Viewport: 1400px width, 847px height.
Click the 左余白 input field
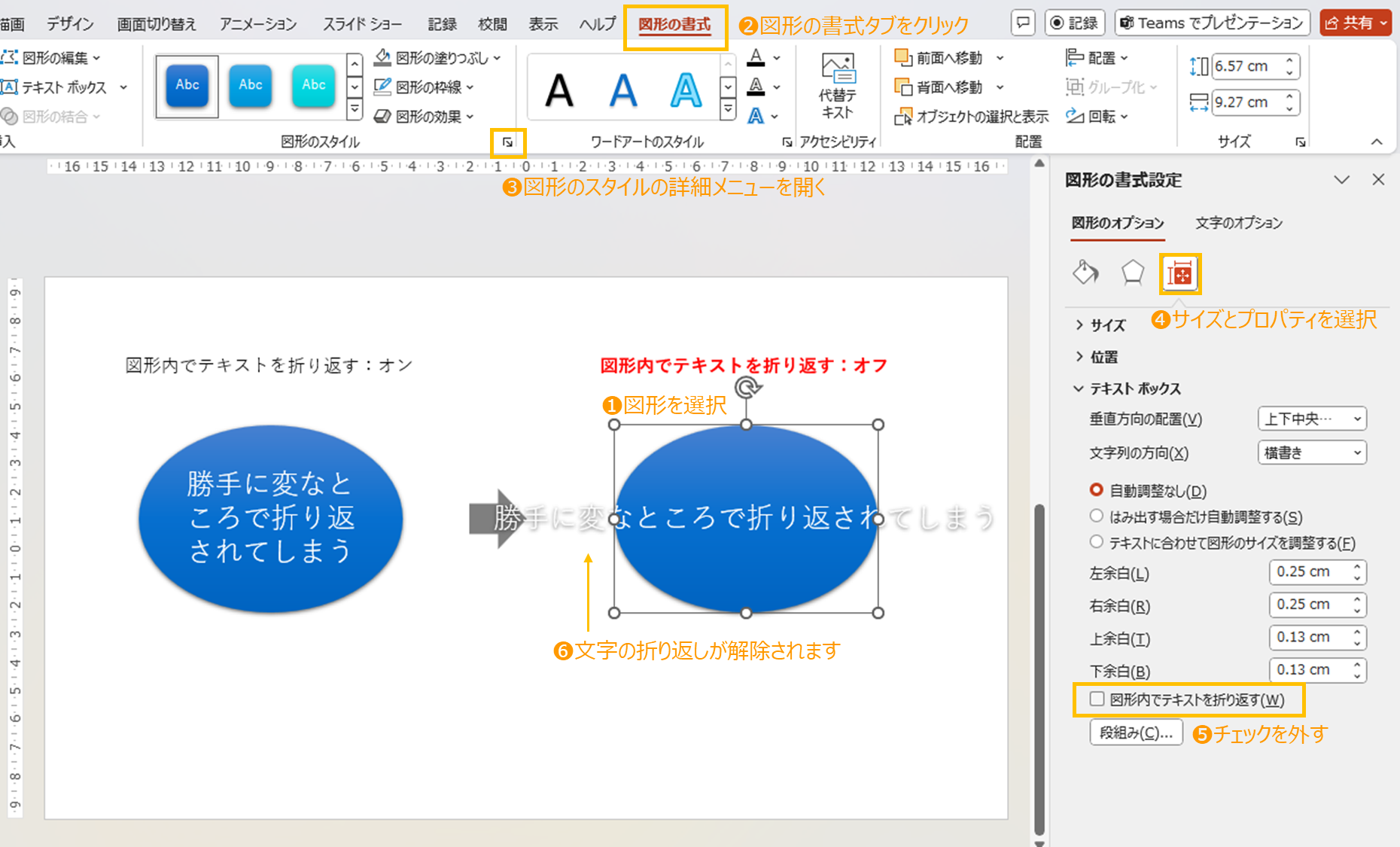1316,572
